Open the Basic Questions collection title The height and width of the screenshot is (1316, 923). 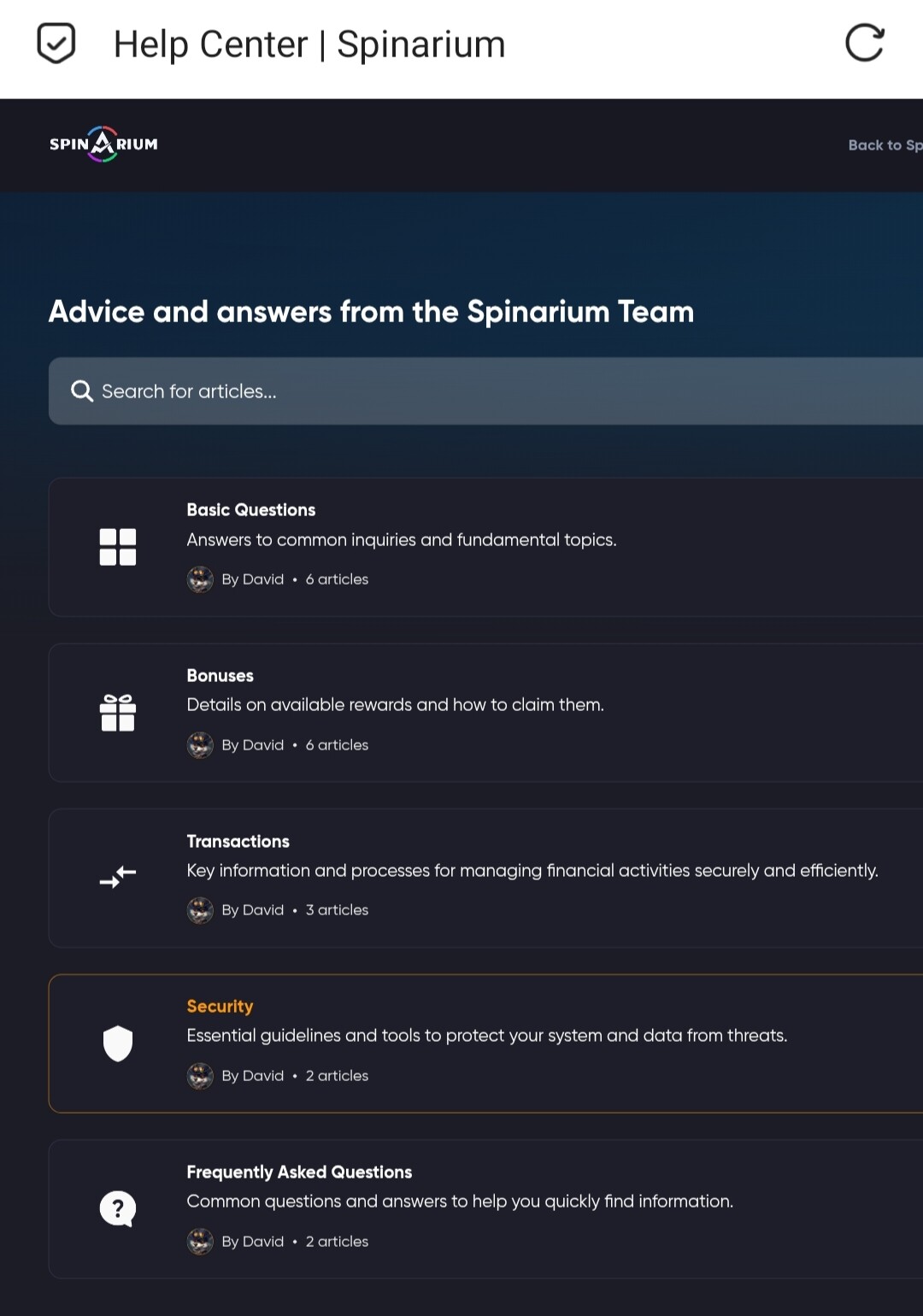(x=251, y=510)
